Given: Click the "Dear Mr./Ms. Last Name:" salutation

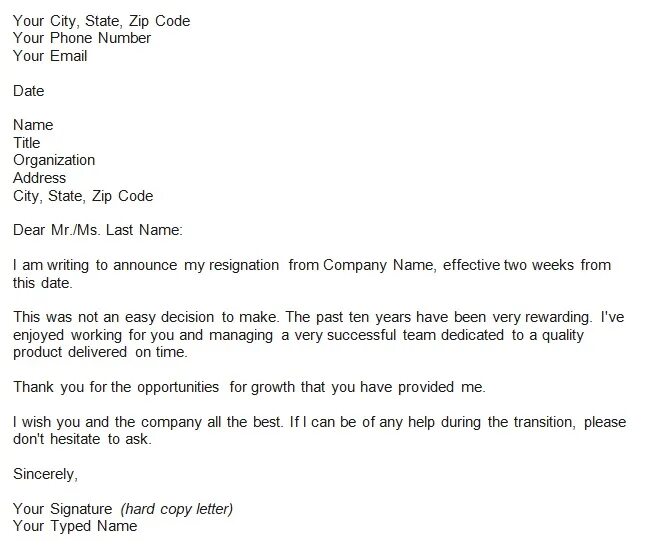Looking at the screenshot, I should pos(98,230).
